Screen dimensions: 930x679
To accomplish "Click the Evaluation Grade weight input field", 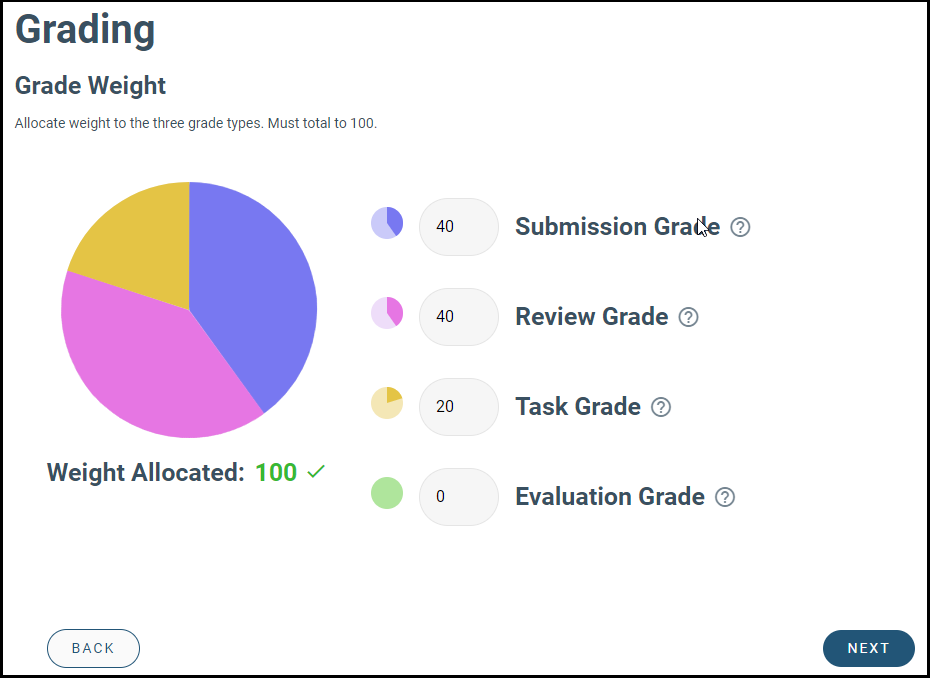I will coord(458,497).
